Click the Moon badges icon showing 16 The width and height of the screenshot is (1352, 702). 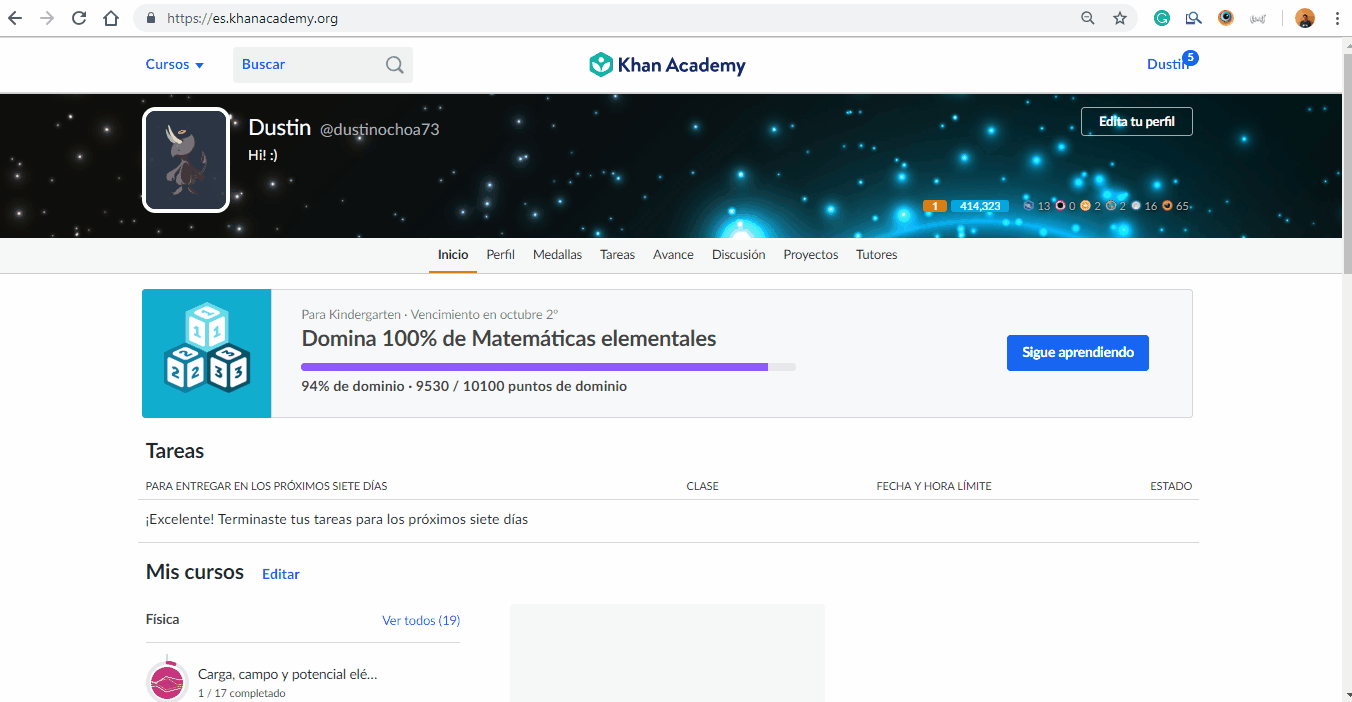point(1136,206)
